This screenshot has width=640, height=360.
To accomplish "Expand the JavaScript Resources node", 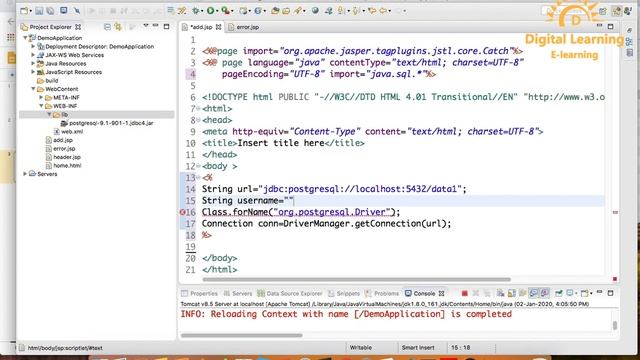I will (x=33, y=72).
